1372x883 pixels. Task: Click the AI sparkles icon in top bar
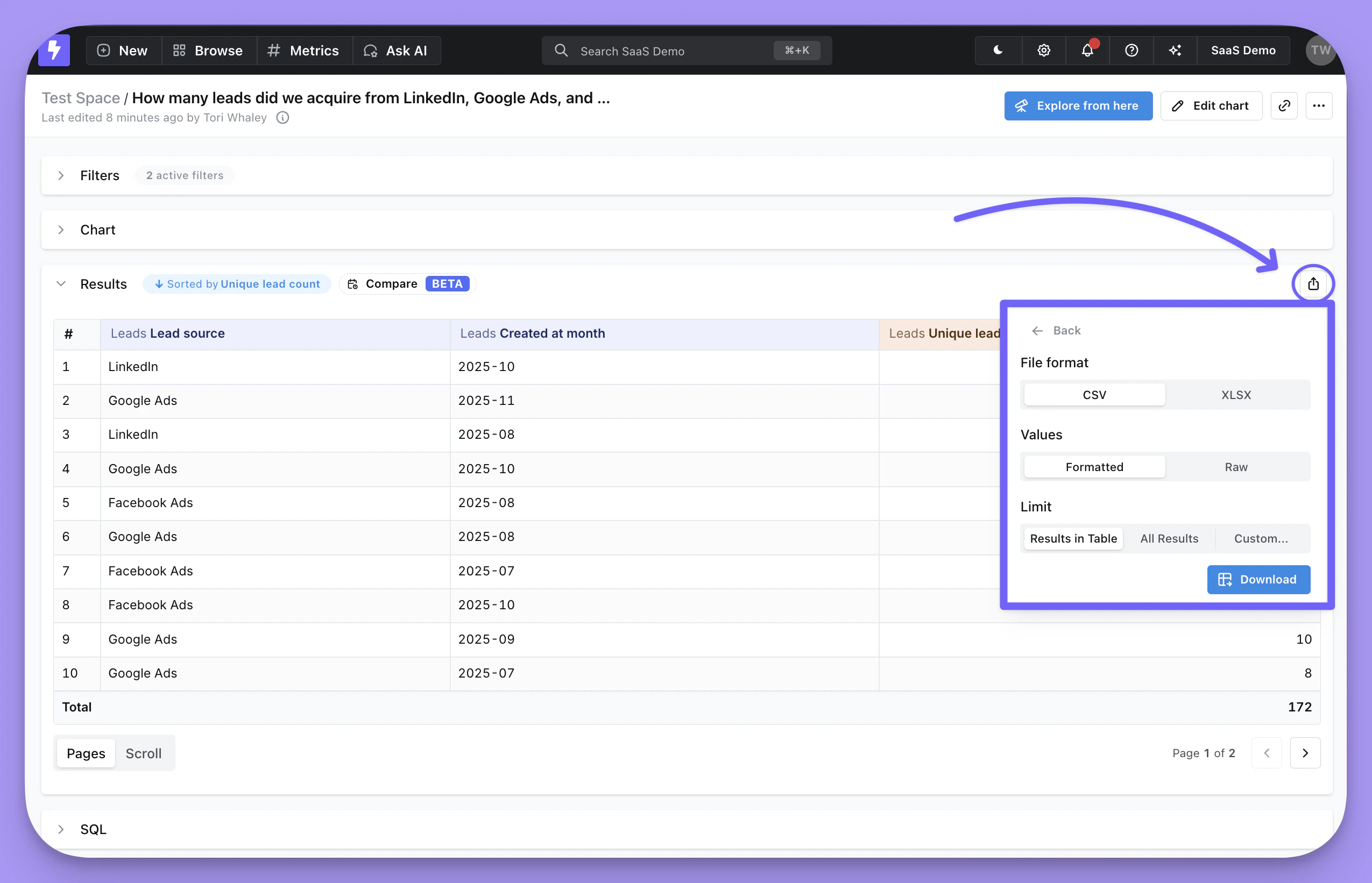[1175, 51]
